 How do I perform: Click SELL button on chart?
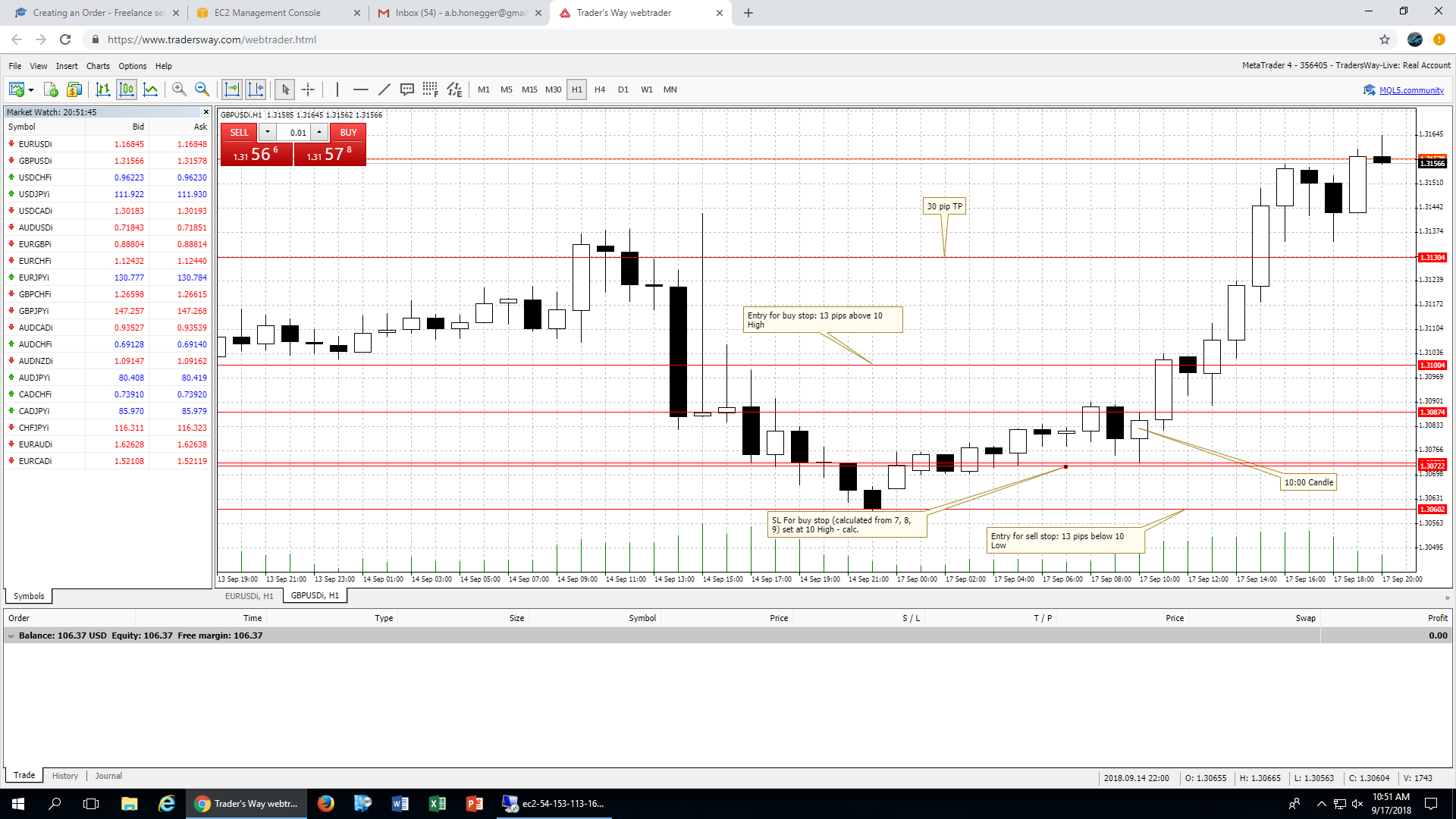(239, 132)
